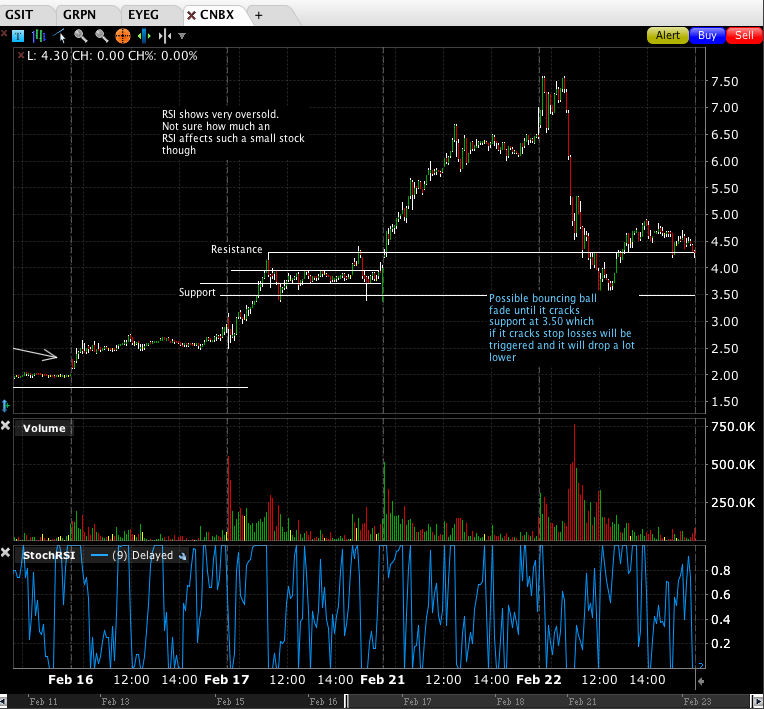Open the toolbar overflow dropdown arrow
The height and width of the screenshot is (709, 764).
[x=182, y=36]
